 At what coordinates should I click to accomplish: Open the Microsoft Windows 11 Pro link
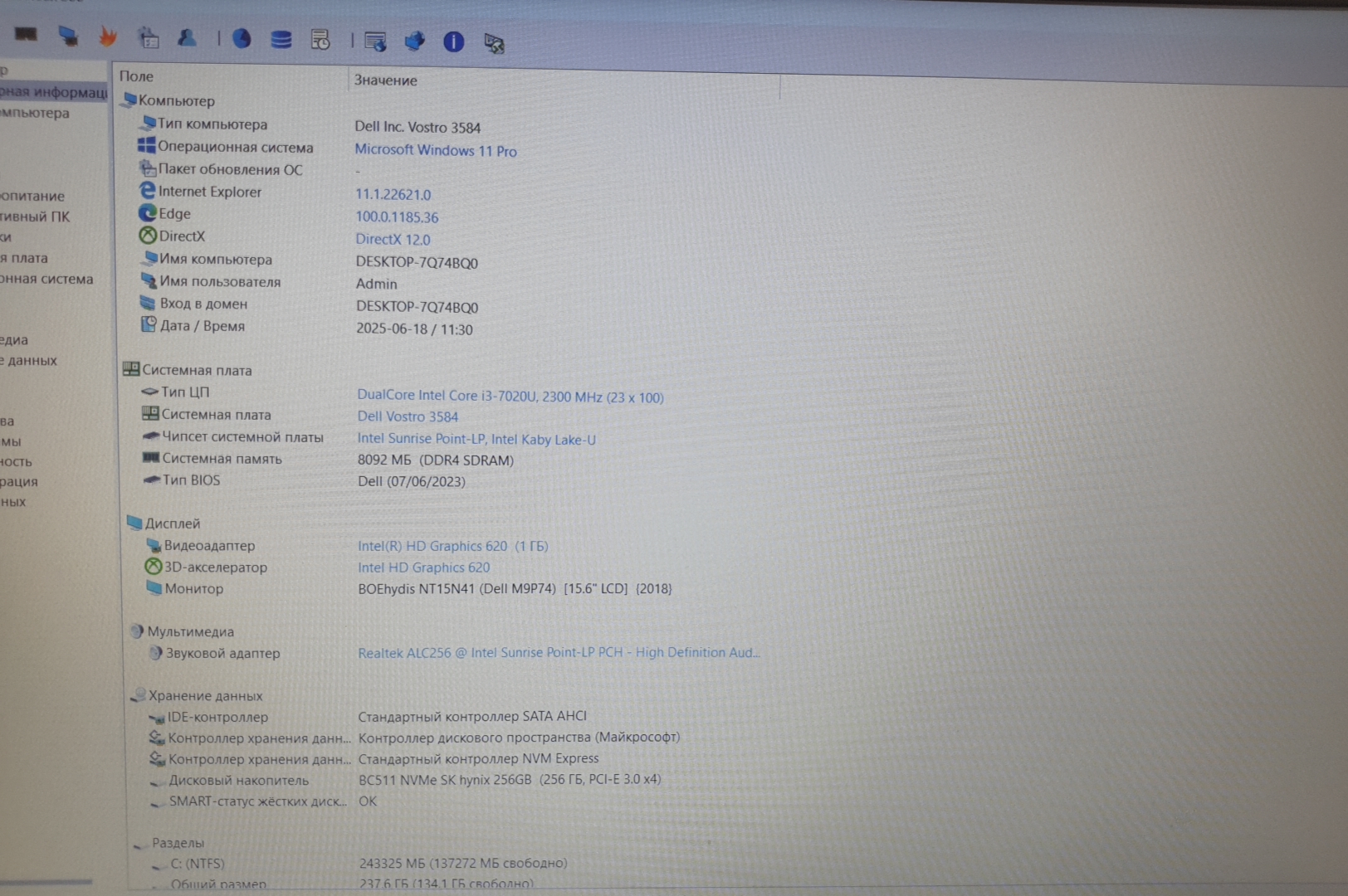[436, 150]
